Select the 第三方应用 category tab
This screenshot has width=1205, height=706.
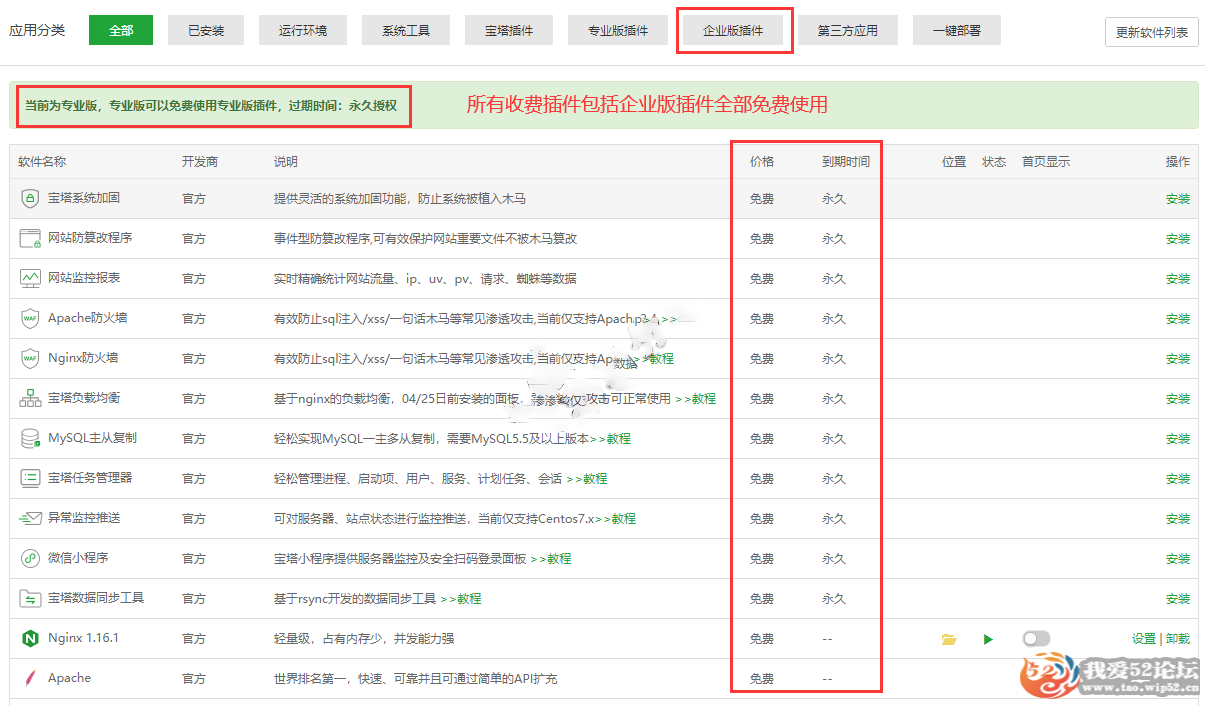[x=848, y=30]
